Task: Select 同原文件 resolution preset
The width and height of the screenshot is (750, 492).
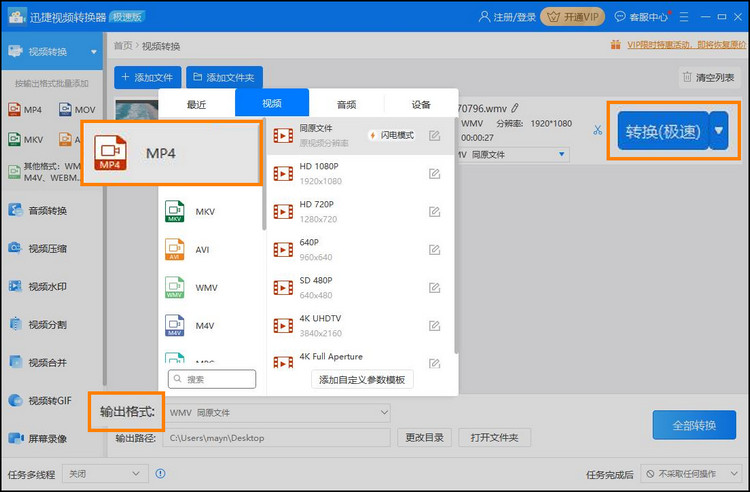Action: click(360, 136)
